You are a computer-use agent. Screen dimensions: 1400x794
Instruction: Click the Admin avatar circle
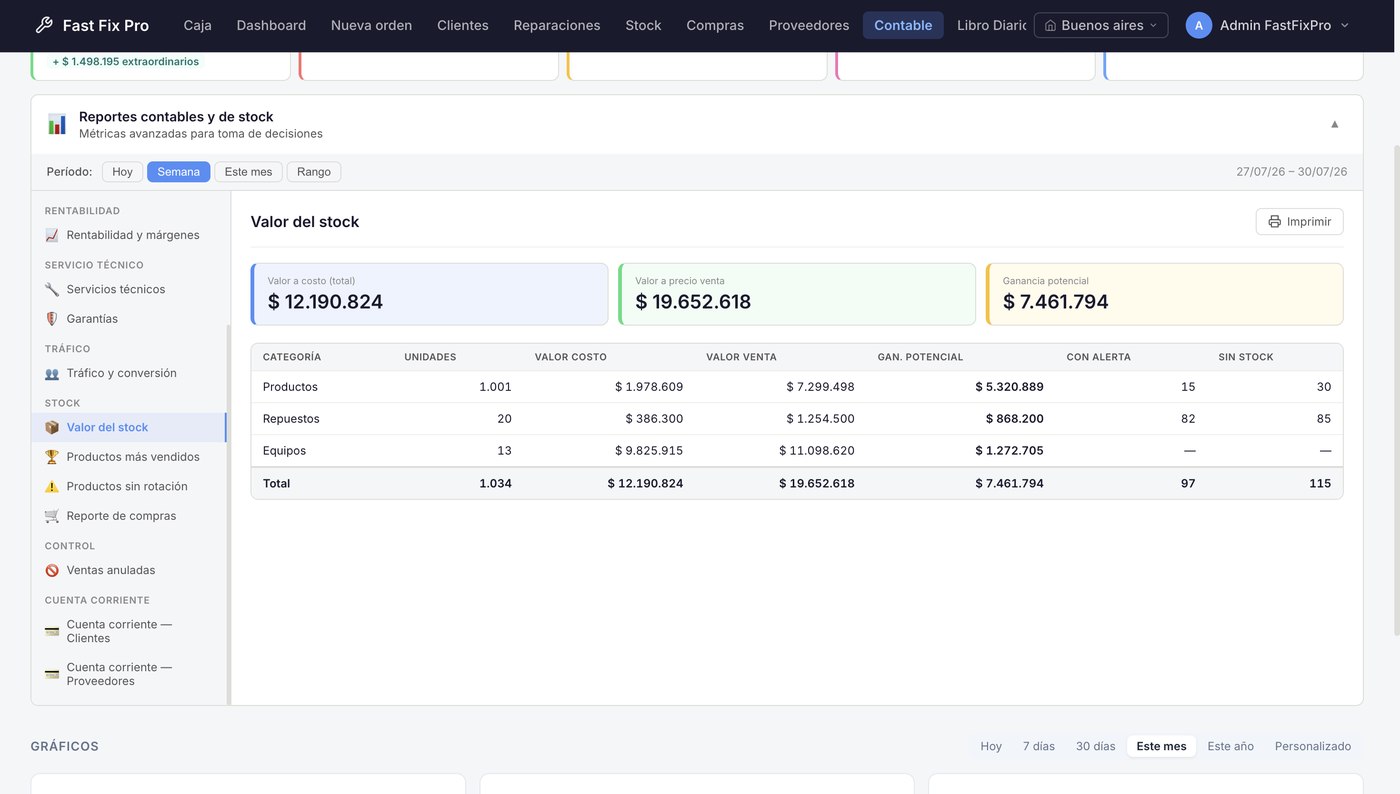(x=1199, y=25)
